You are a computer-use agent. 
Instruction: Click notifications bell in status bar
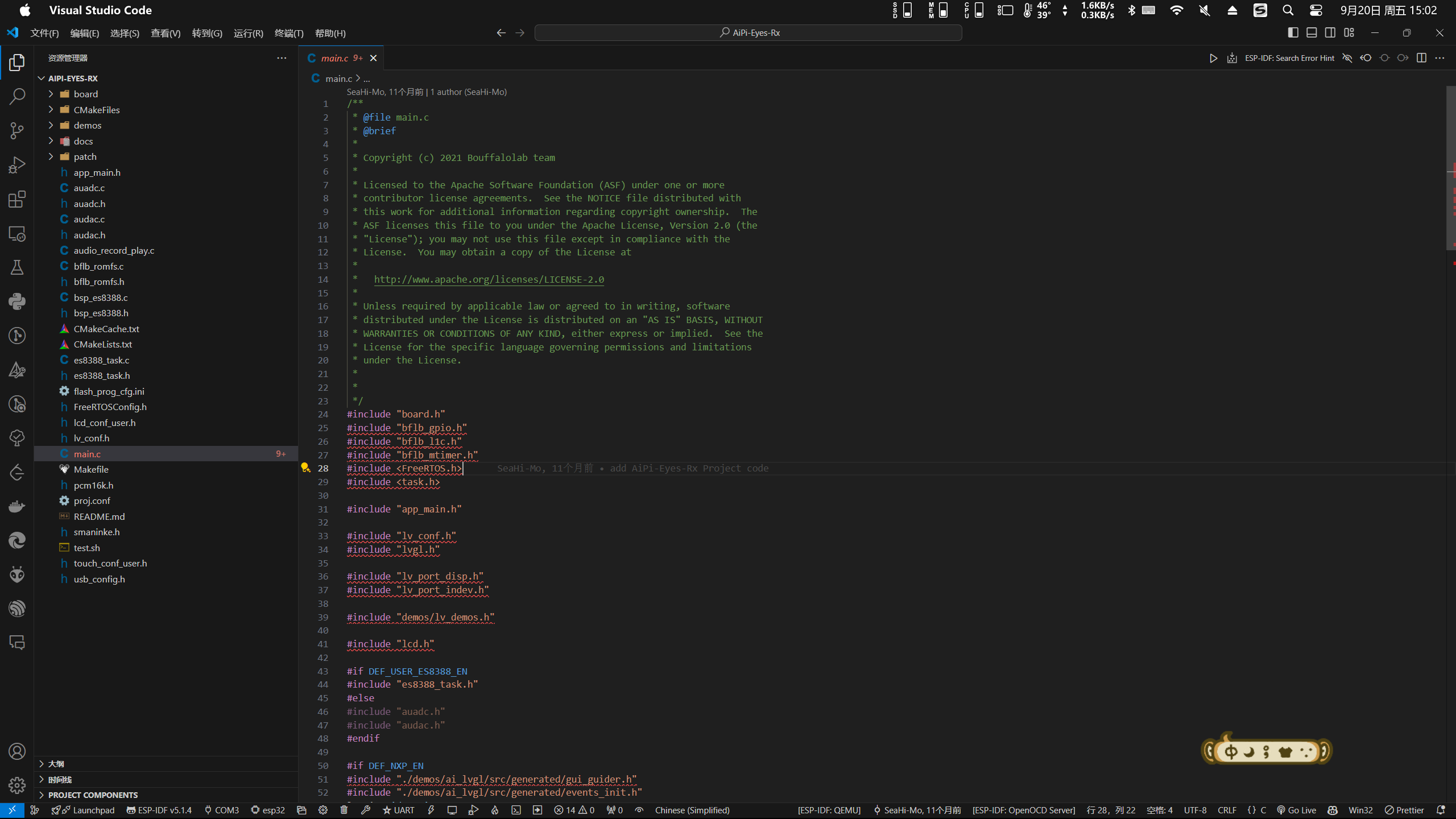[1441, 810]
